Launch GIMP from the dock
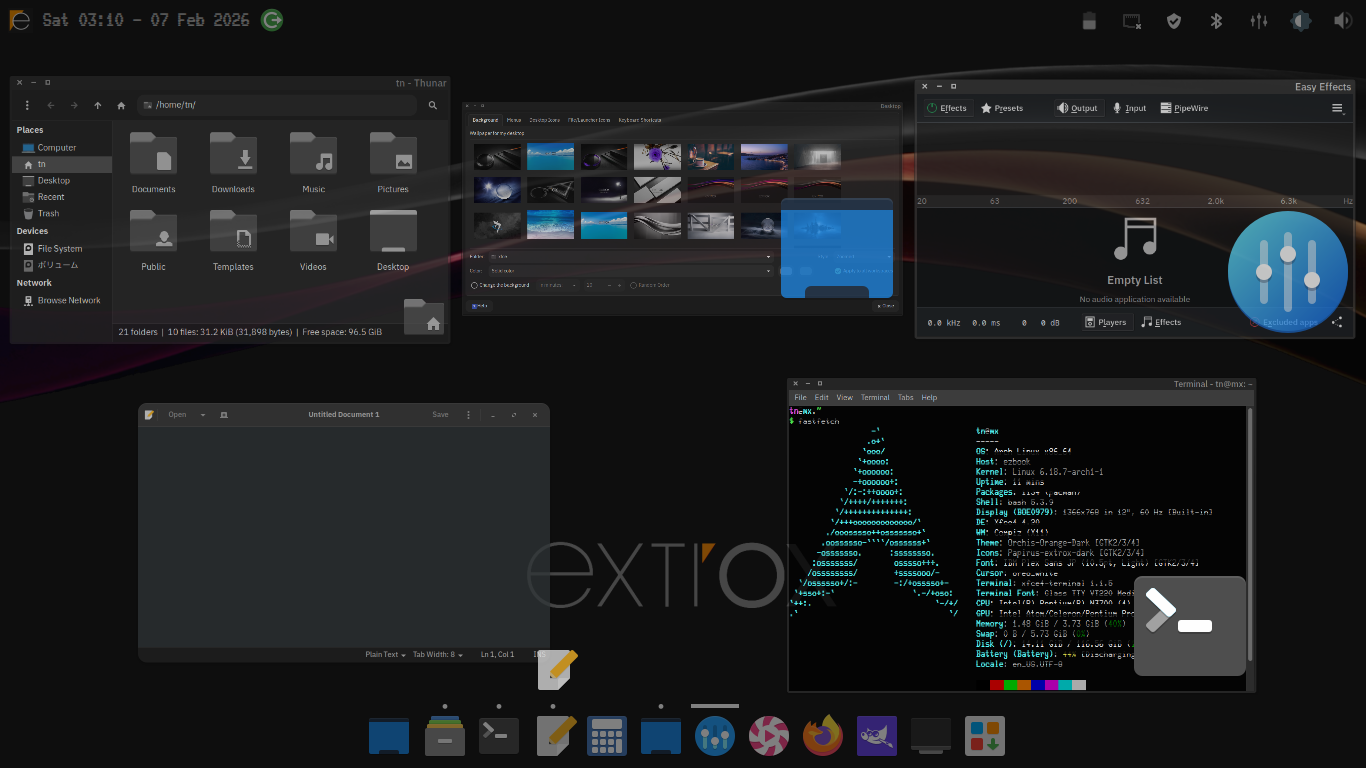The height and width of the screenshot is (768, 1366). pos(877,736)
